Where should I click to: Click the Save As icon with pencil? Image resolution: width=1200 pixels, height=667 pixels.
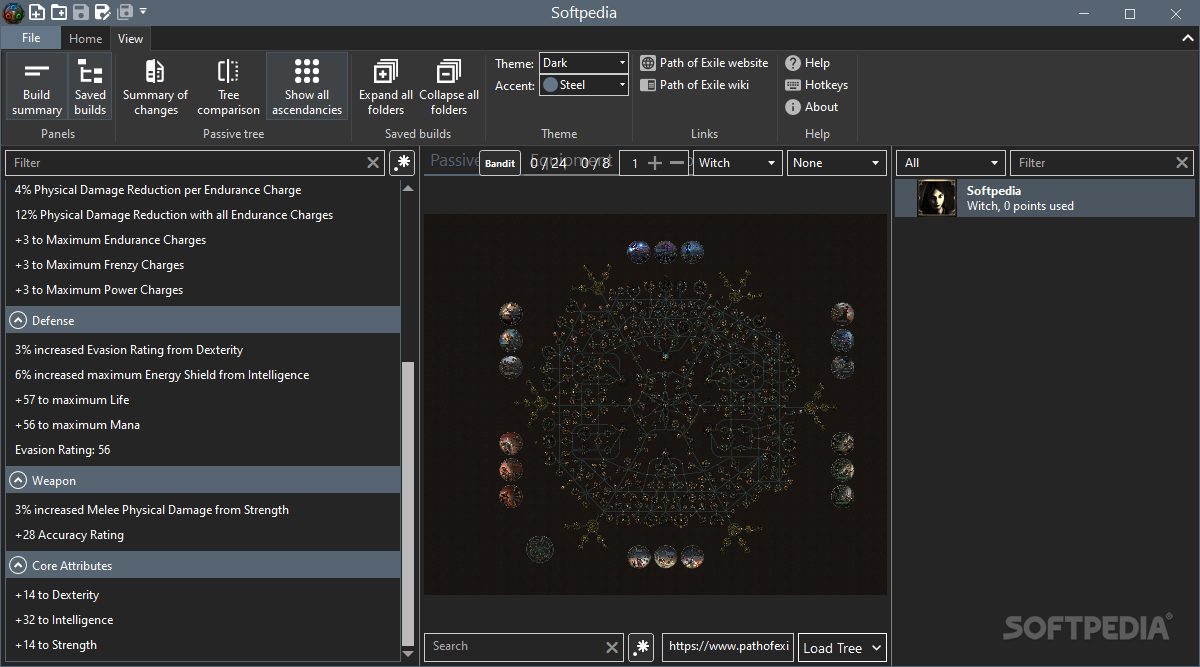click(103, 12)
